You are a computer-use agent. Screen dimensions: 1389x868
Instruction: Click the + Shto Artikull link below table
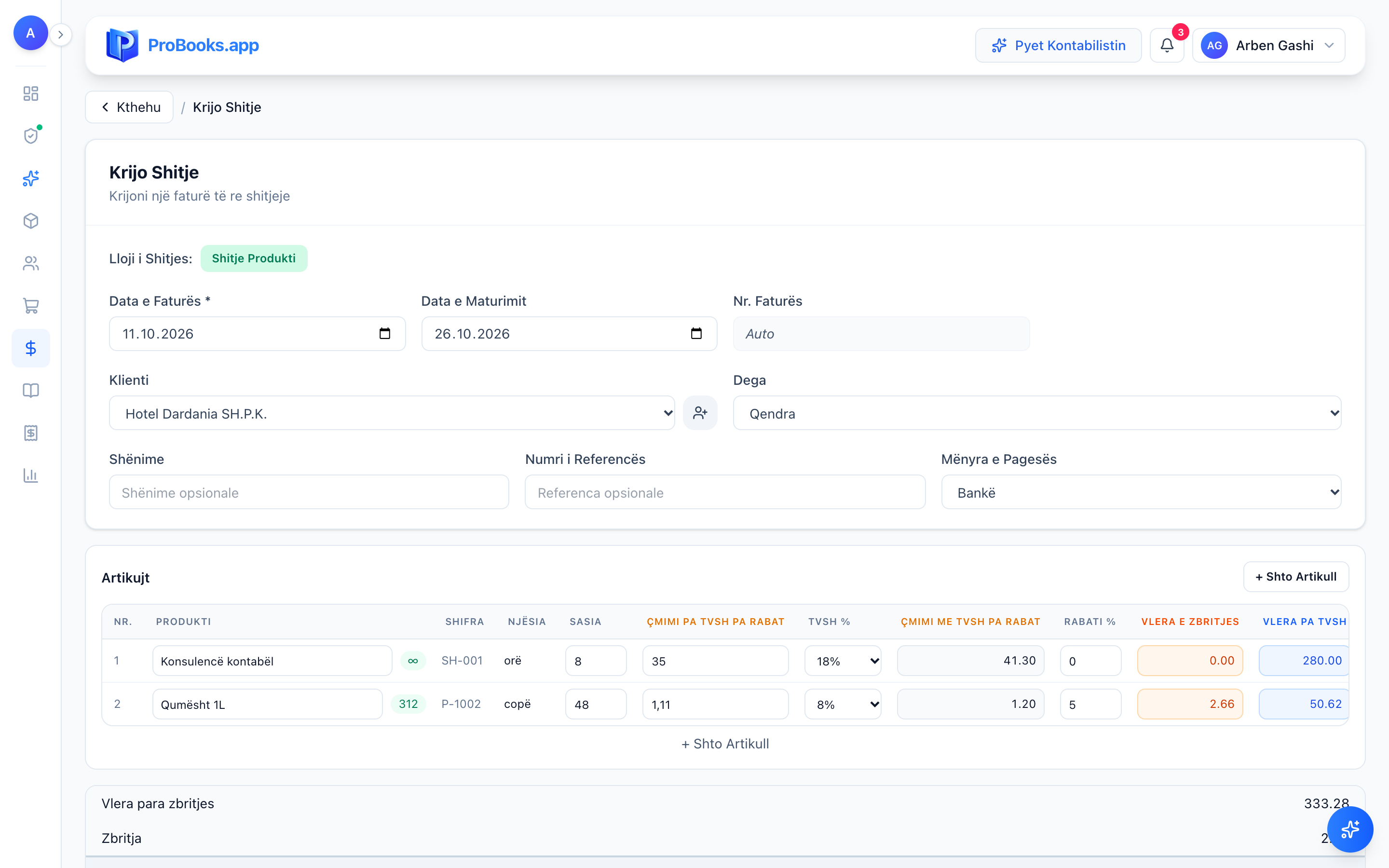tap(725, 744)
